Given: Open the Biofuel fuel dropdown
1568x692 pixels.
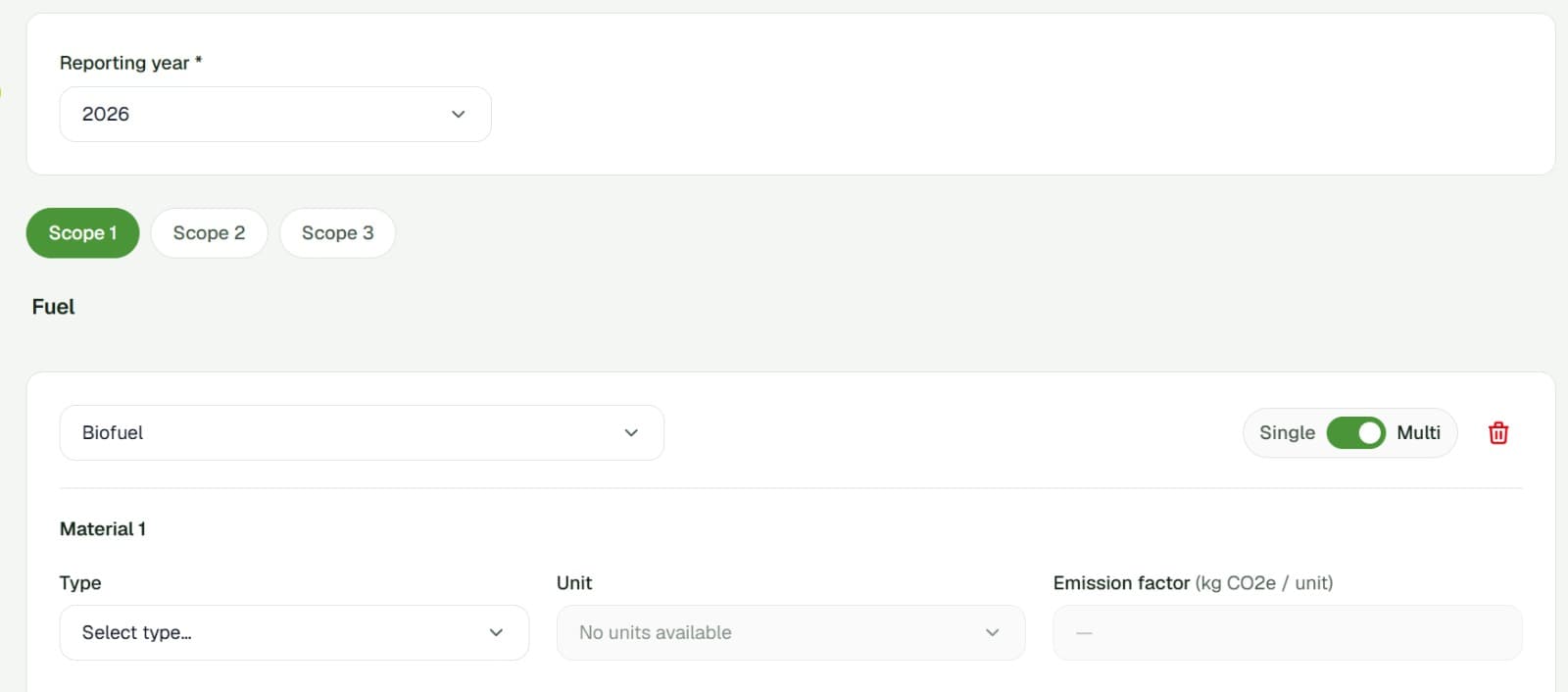Looking at the screenshot, I should [x=362, y=432].
